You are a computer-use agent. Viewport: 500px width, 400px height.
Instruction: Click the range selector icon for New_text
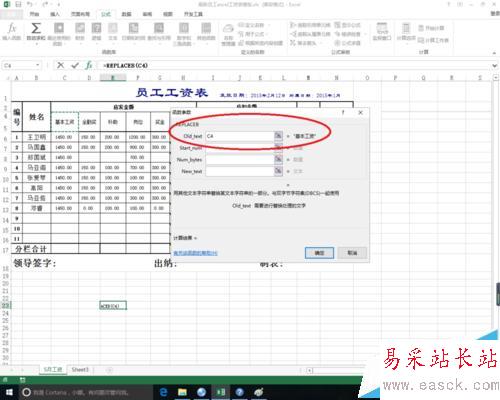click(278, 171)
